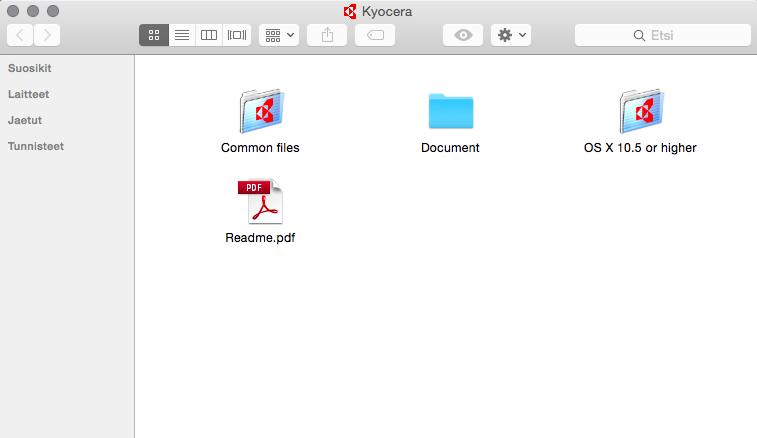Viewport: 757px width, 438px height.
Task: Click the Kyocera proxy icon in title bar
Action: [350, 11]
